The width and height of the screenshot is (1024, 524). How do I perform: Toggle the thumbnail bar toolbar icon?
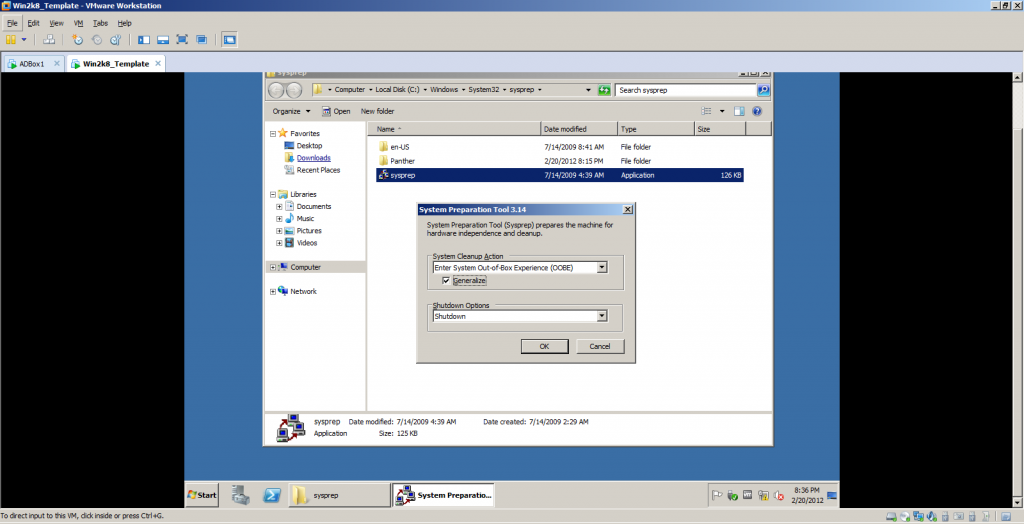[x=163, y=40]
